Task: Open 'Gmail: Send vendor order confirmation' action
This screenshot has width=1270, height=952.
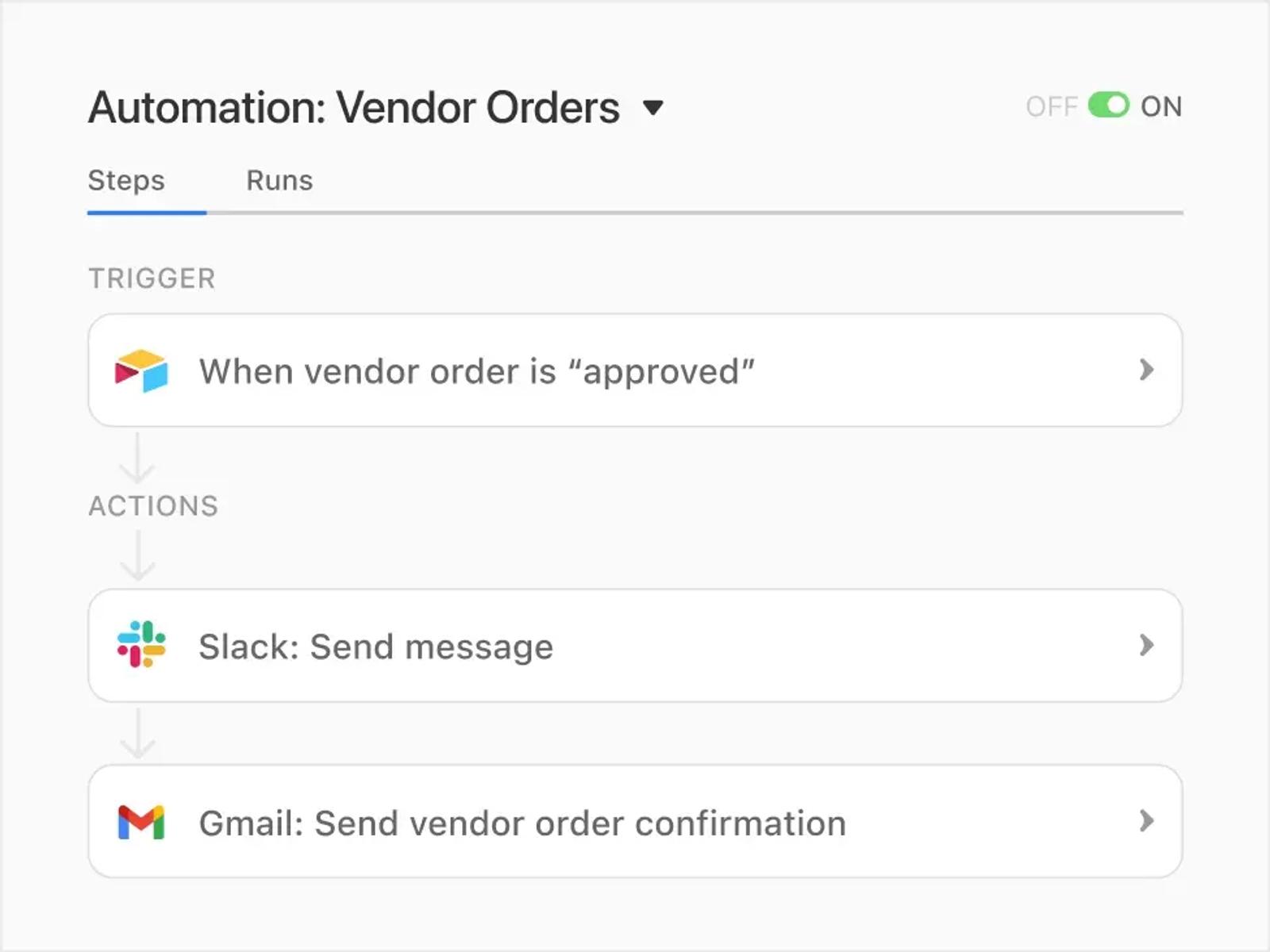Action: tap(635, 822)
